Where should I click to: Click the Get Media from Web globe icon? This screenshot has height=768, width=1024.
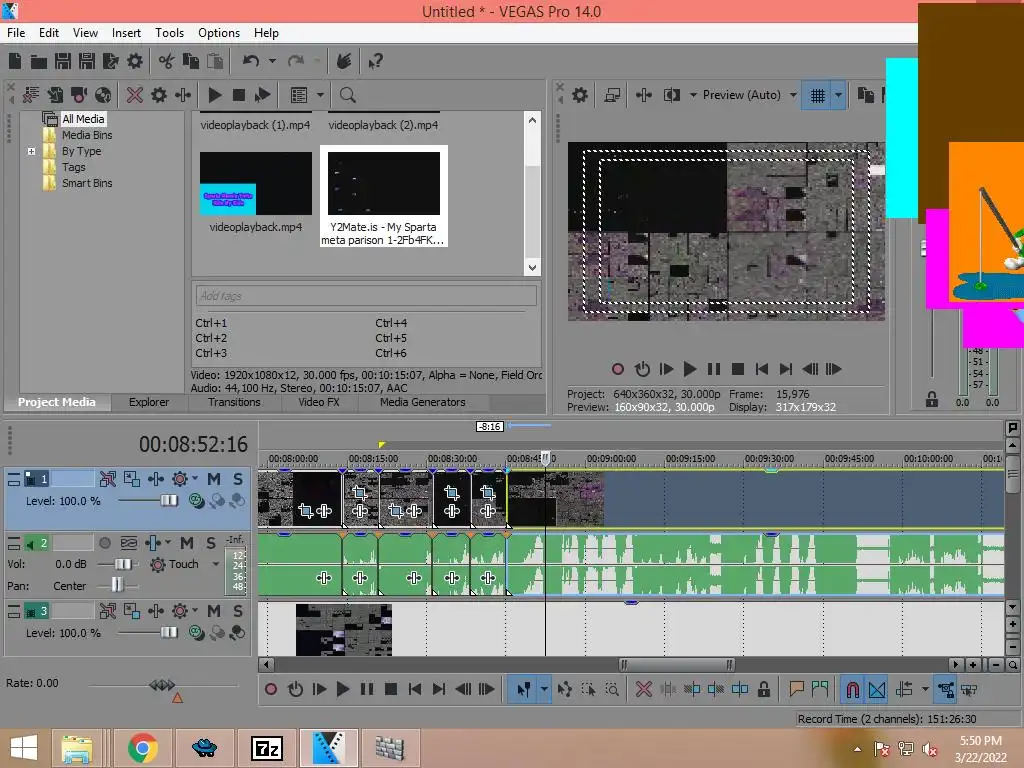(x=103, y=95)
